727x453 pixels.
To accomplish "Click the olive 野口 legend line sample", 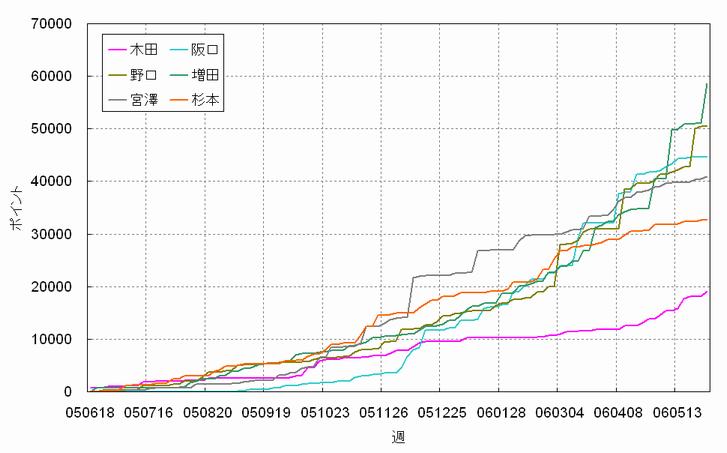I will tap(117, 75).
